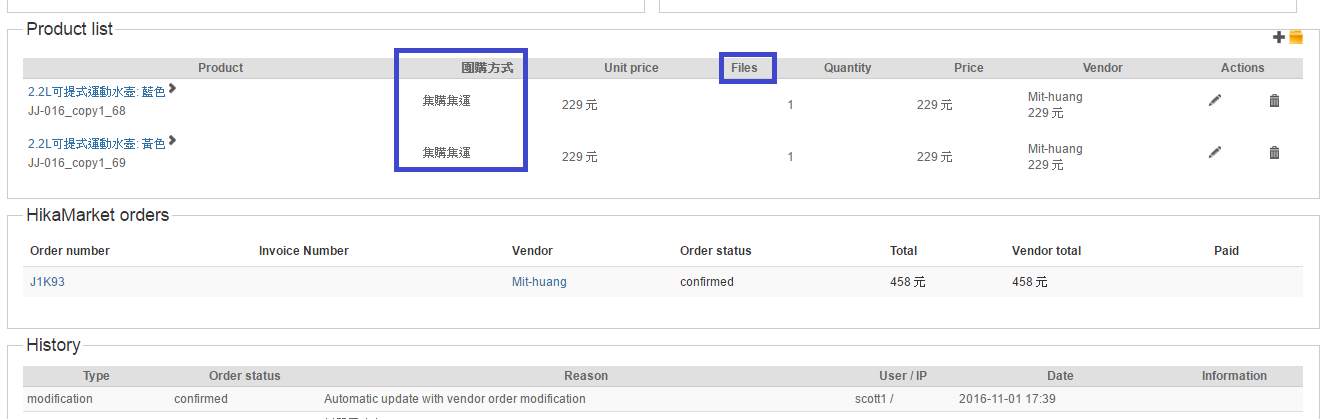Delete the JJ-016_copy1_68 product row
1338x419 pixels.
coord(1274,100)
